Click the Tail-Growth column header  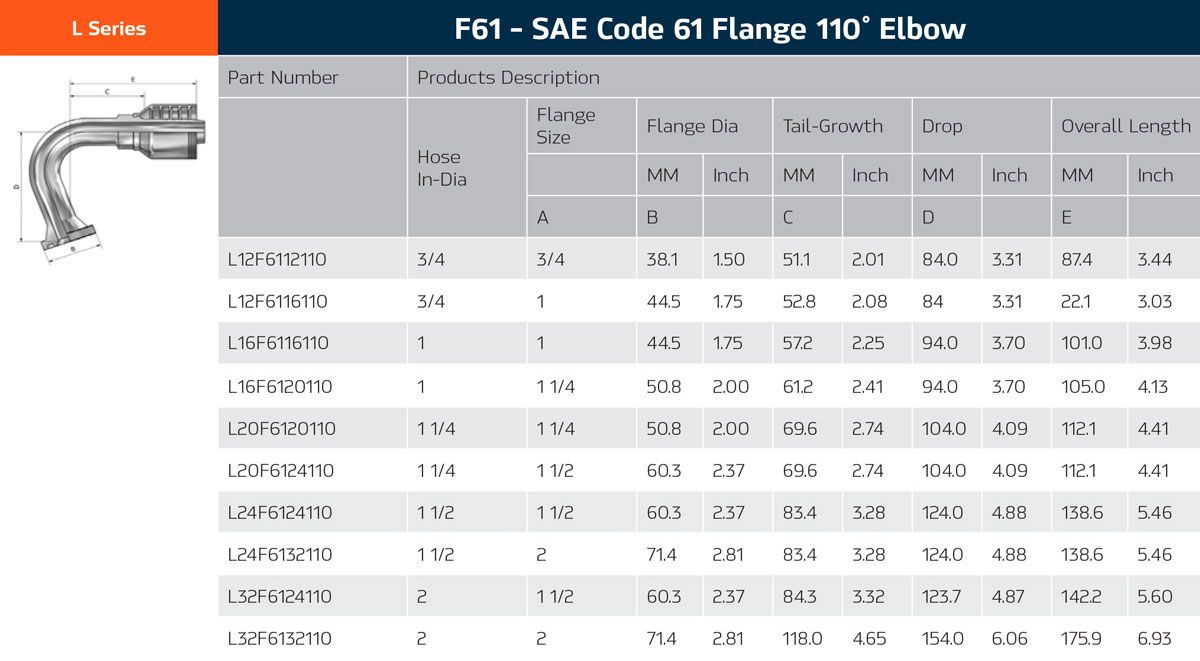pyautogui.click(x=832, y=126)
